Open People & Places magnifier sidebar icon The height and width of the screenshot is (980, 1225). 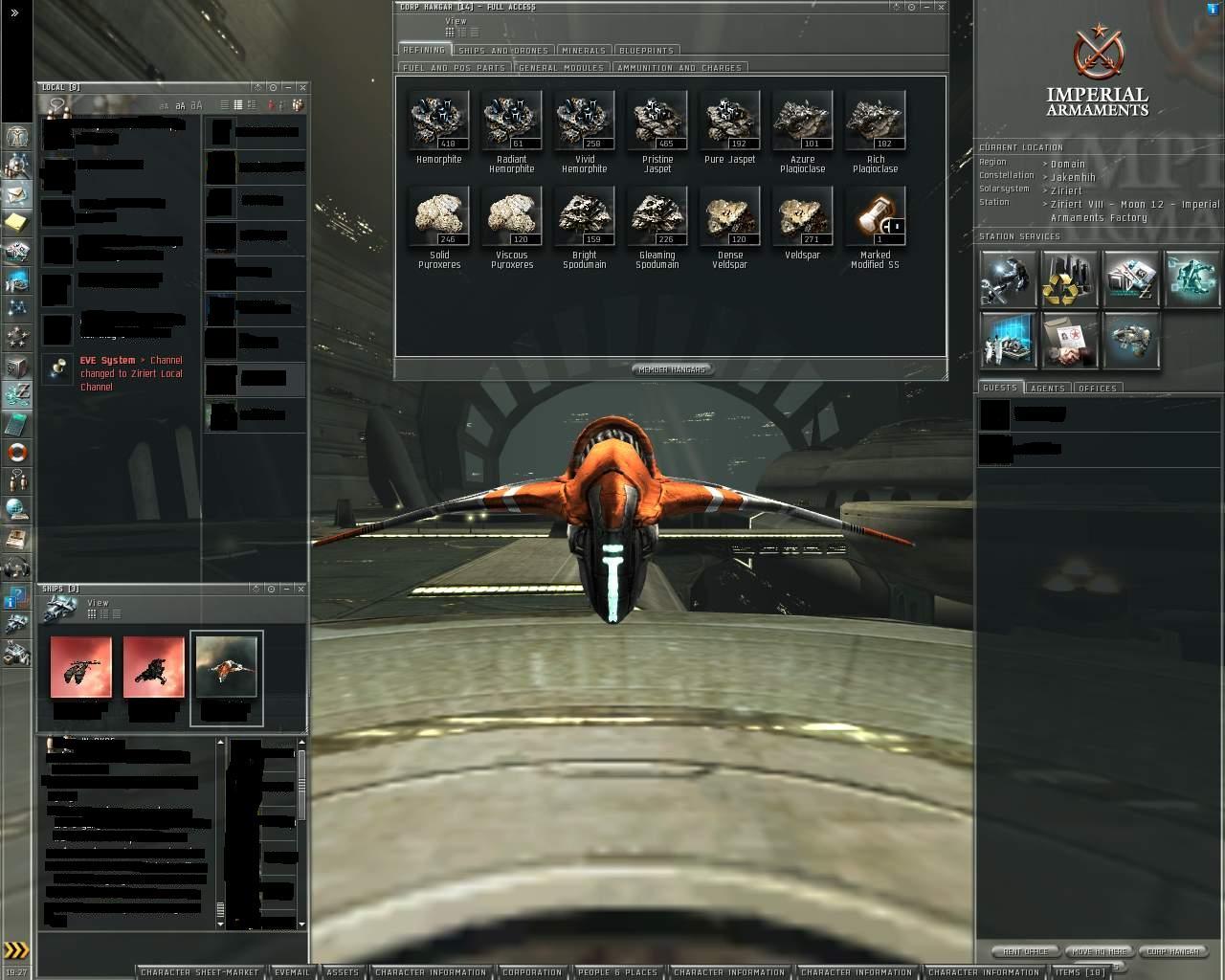16,166
